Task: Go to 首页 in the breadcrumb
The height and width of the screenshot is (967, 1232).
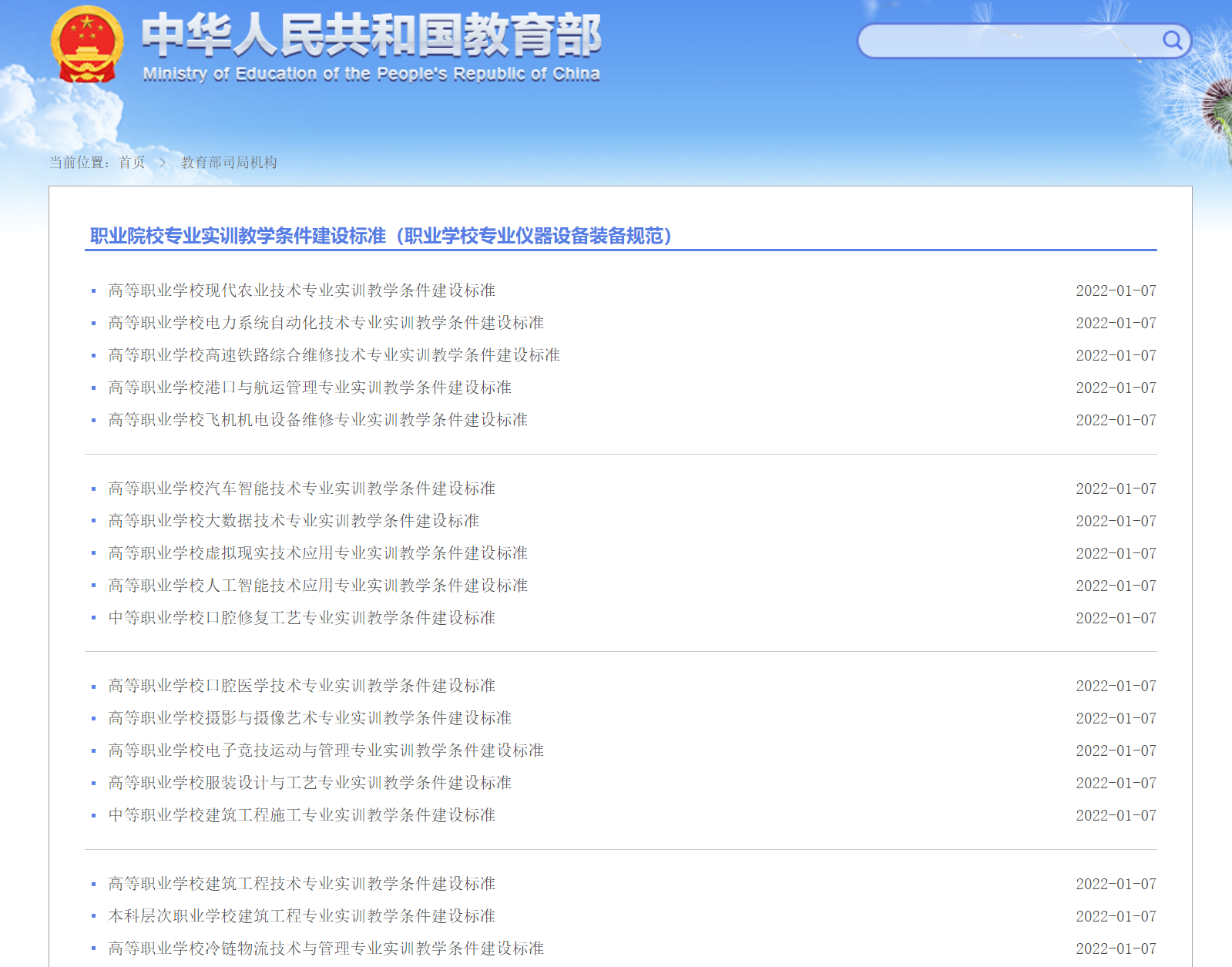Action: pos(132,163)
